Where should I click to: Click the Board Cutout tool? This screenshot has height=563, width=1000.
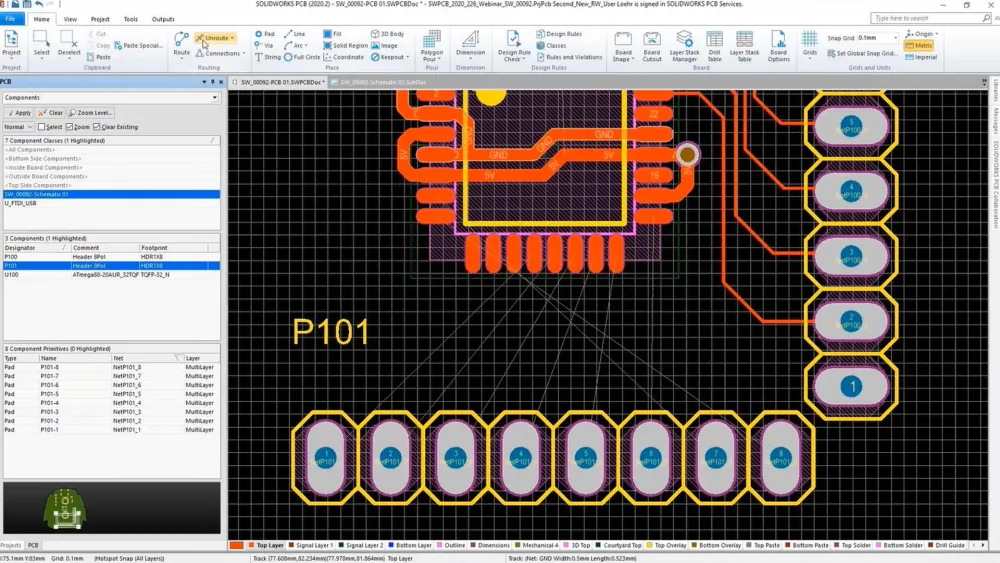[x=652, y=46]
